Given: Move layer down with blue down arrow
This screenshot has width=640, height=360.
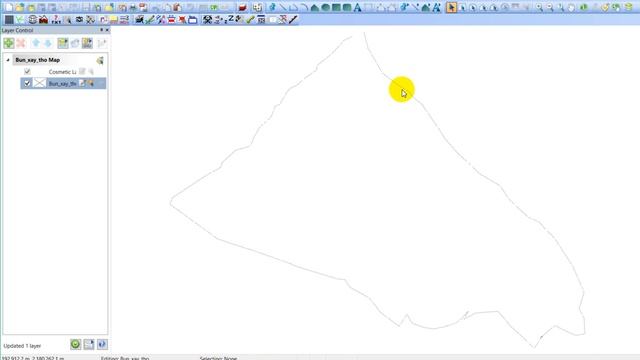Looking at the screenshot, I should [48, 43].
